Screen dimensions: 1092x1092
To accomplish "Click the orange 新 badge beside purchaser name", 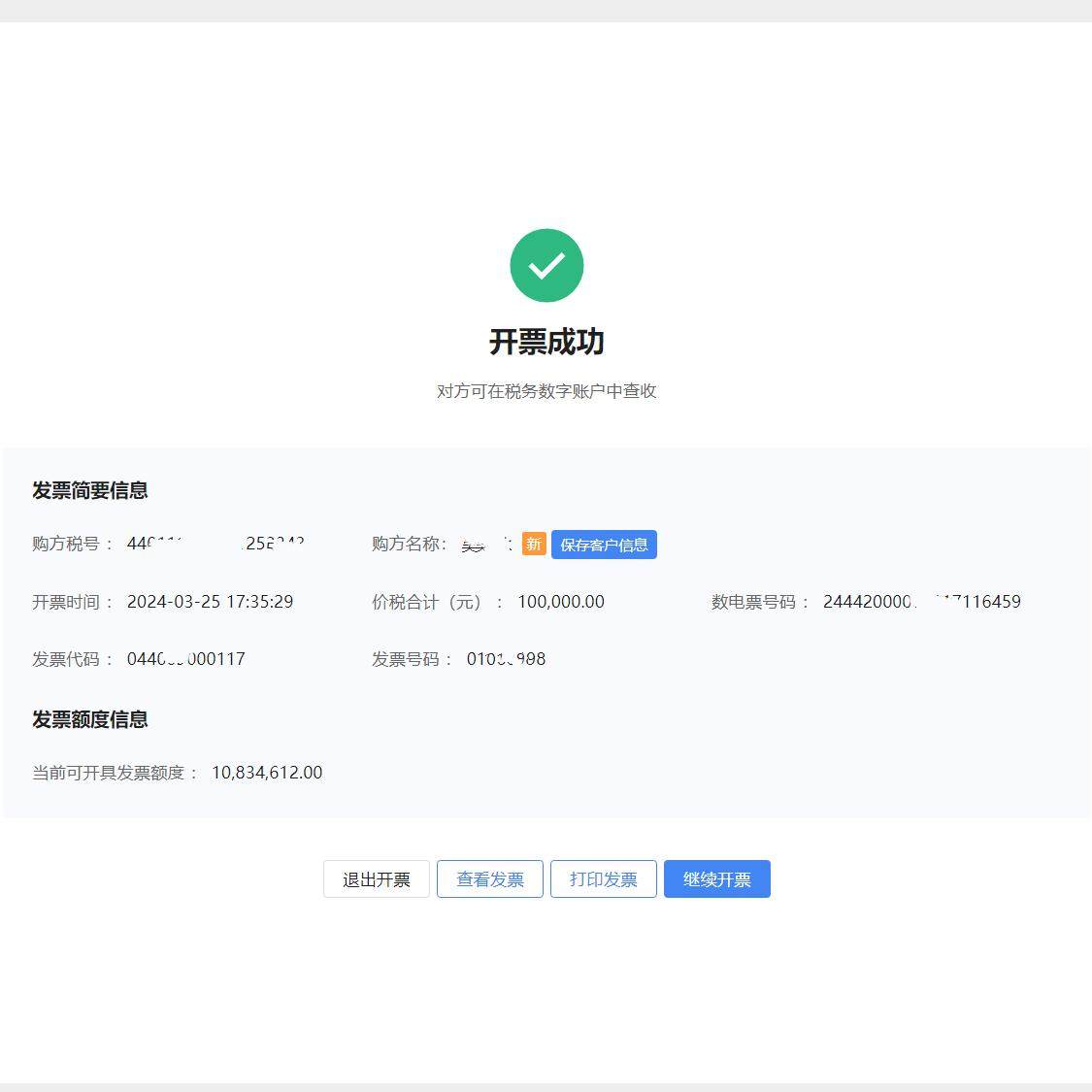I will 534,545.
